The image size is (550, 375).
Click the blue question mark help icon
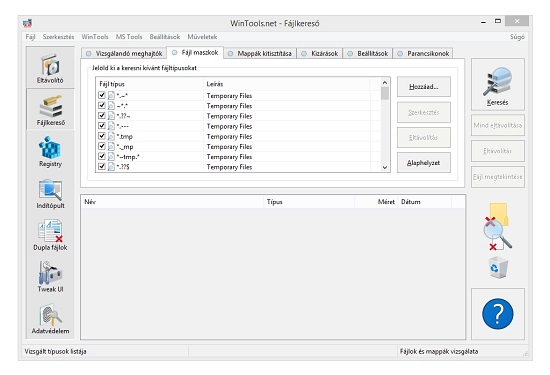tap(497, 314)
